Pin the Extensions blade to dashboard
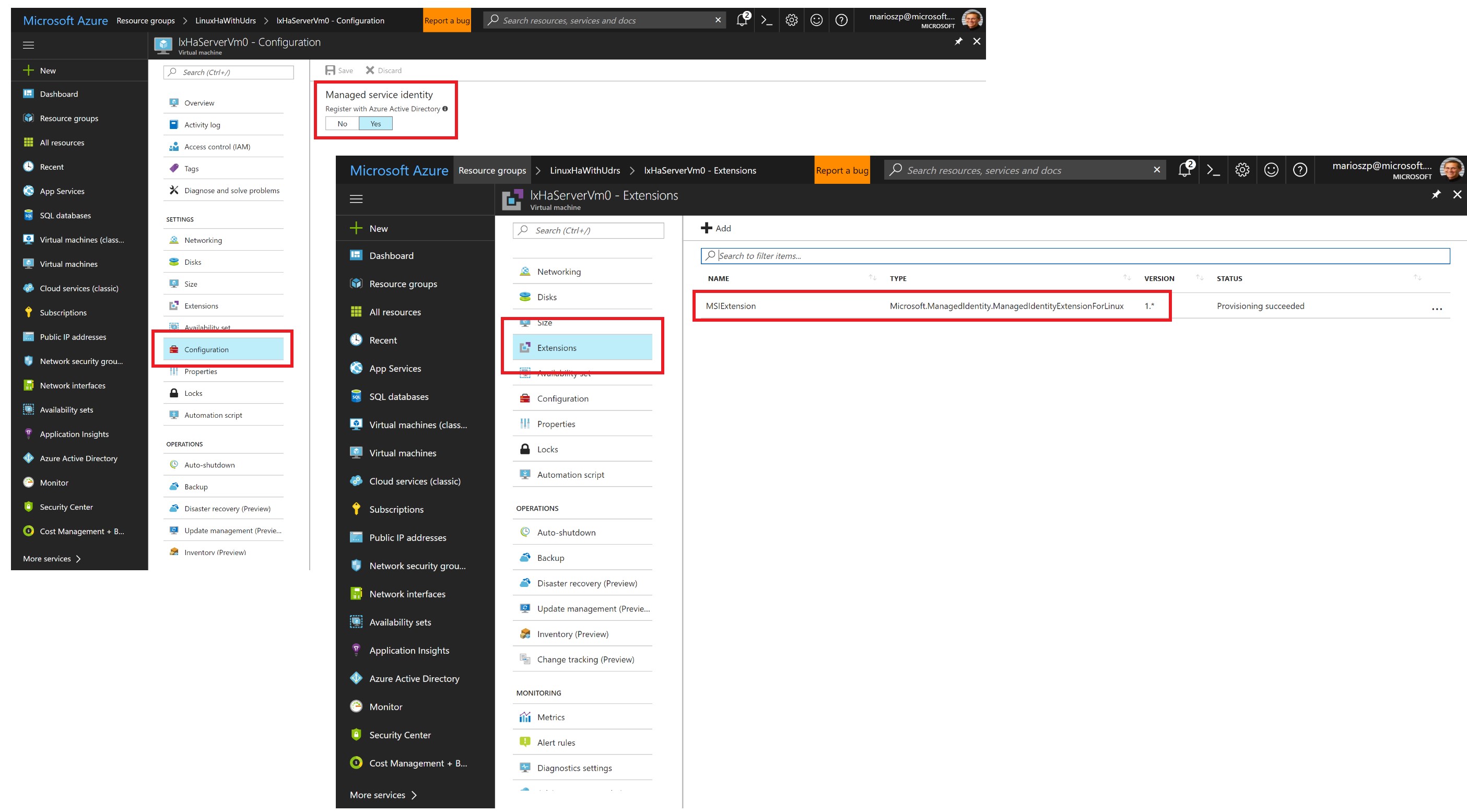The width and height of the screenshot is (1467, 812). 1436,195
